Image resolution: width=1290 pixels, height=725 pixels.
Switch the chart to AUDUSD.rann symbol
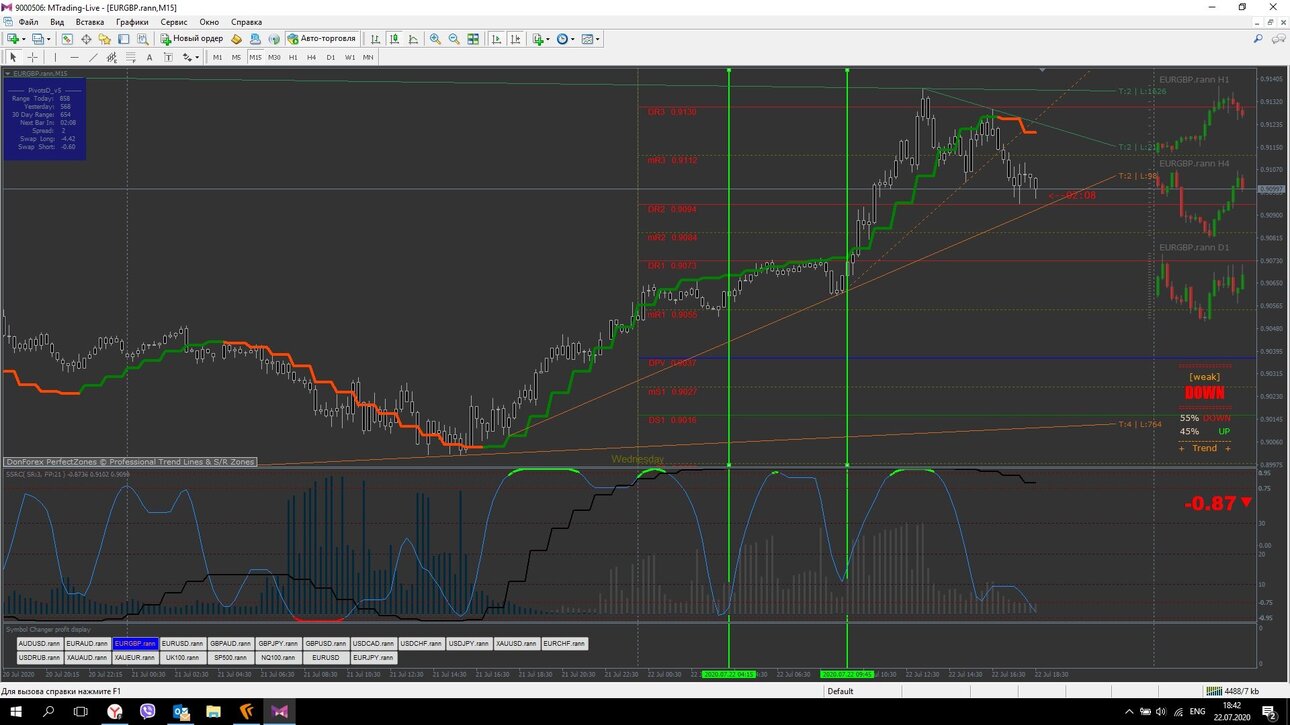[x=39, y=644]
